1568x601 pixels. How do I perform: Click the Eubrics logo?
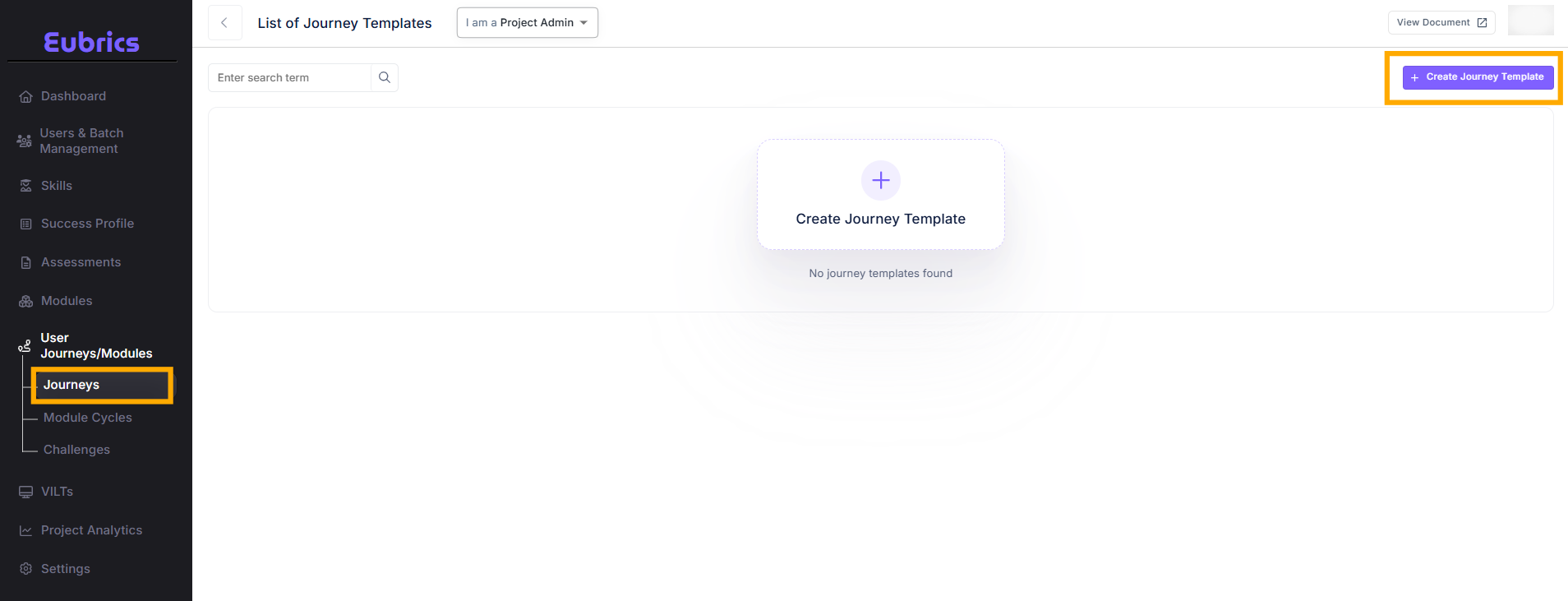(x=91, y=43)
